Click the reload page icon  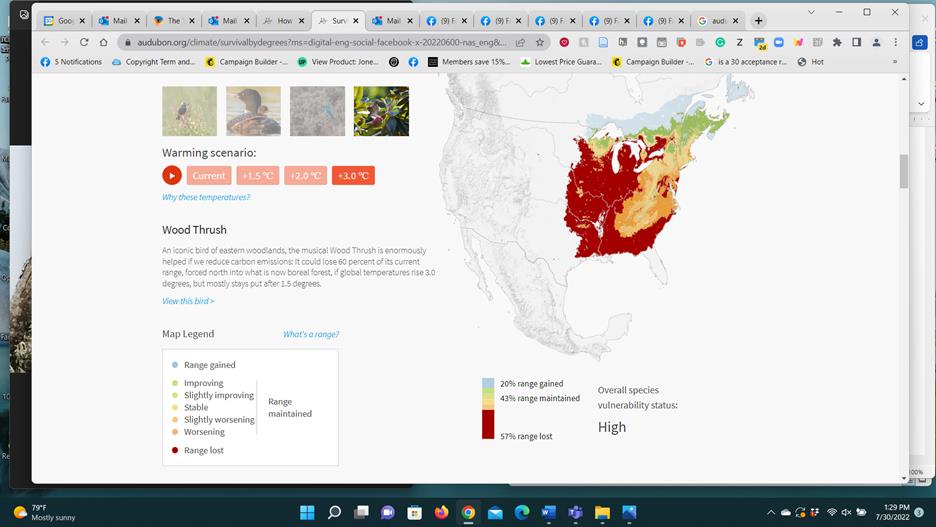pos(84,42)
